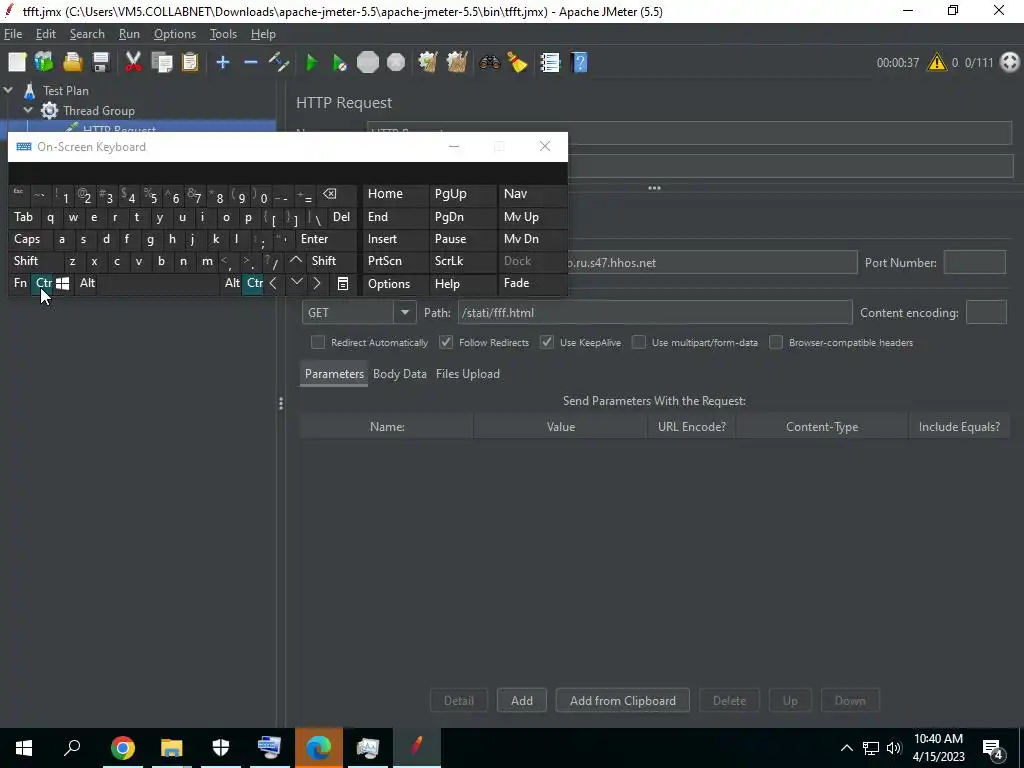Click the Nav key on On-Screen Keyboard
Viewport: 1024px width, 768px height.
533,194
